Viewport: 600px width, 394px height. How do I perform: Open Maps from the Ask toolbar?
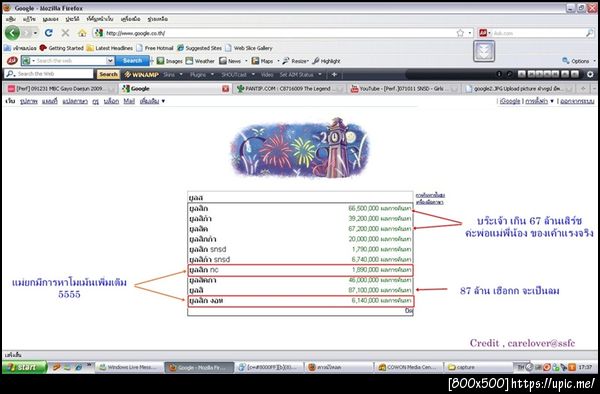262,61
